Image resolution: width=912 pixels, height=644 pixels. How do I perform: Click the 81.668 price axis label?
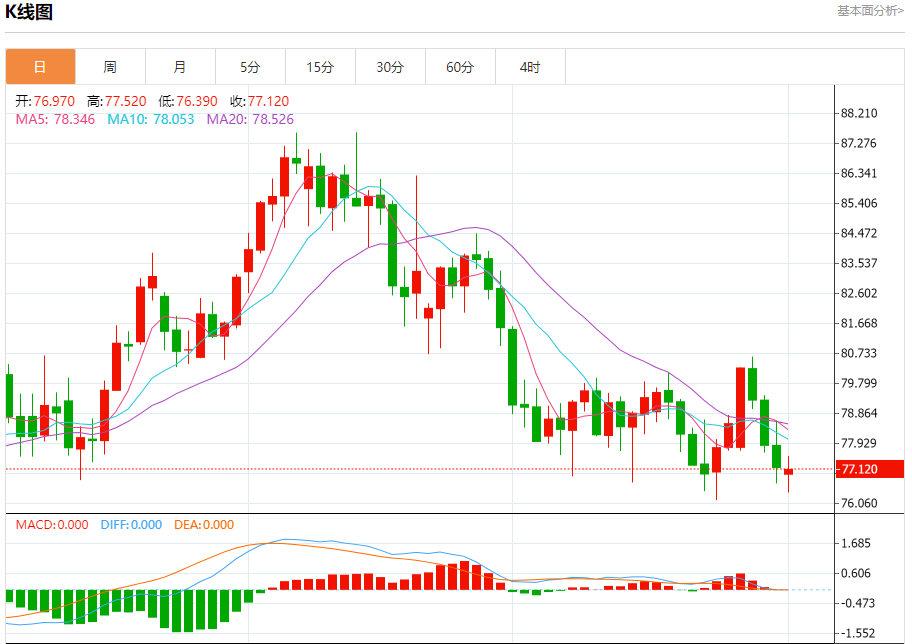point(859,323)
